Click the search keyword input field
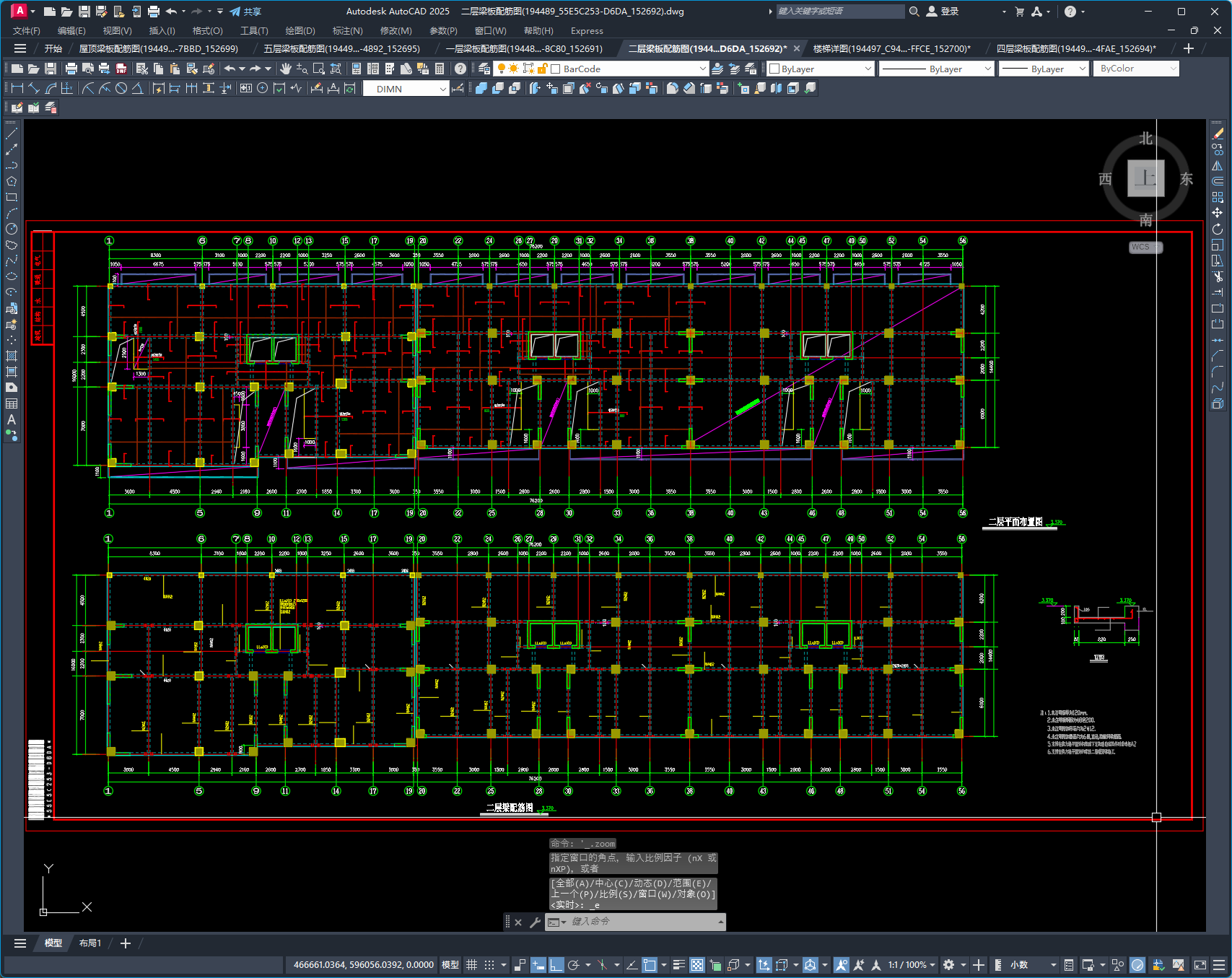 click(839, 11)
